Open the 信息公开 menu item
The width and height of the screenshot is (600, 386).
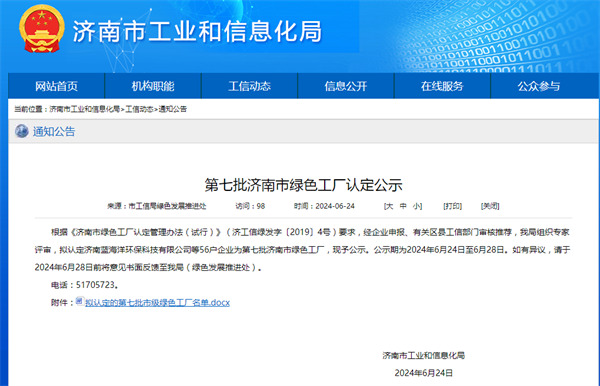[346, 86]
